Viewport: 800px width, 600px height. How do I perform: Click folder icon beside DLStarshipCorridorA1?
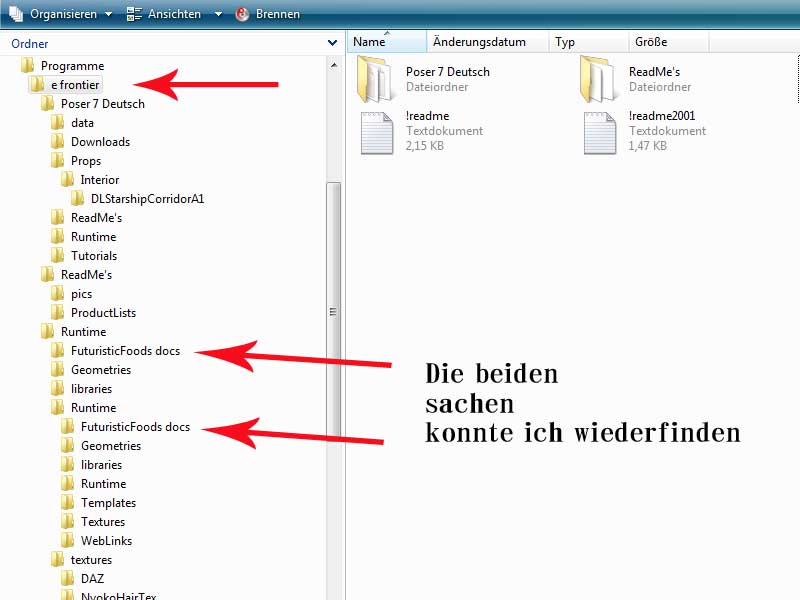tap(78, 198)
